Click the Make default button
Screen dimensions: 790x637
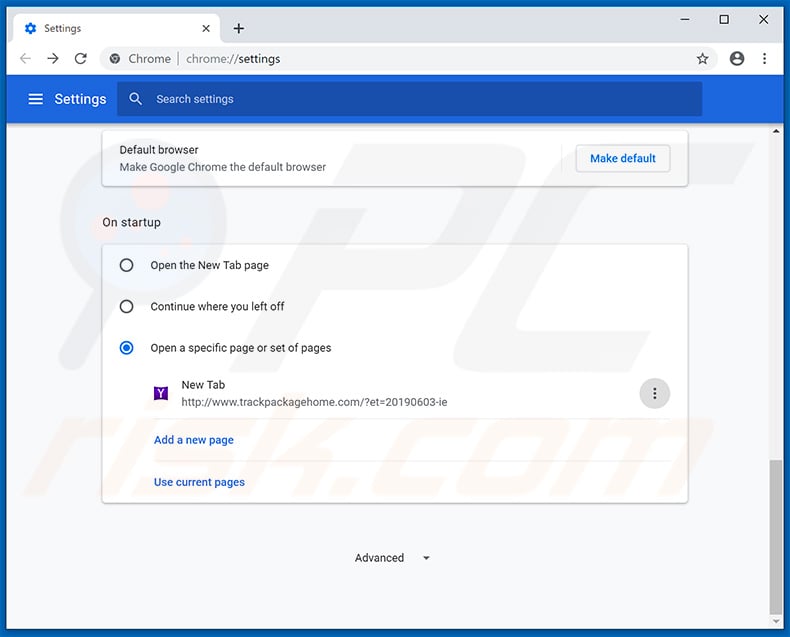(623, 158)
